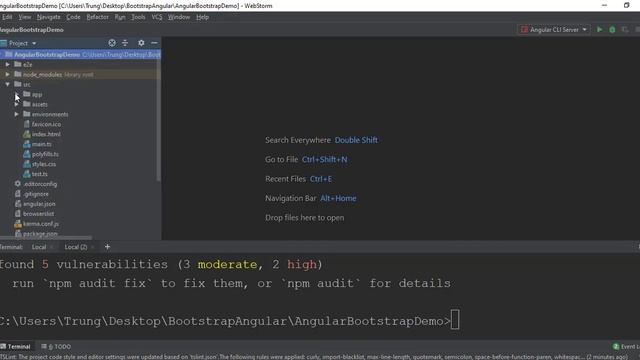Select the AngularBootstrapDemo root project row
This screenshot has width=640, height=360.
[80, 54]
